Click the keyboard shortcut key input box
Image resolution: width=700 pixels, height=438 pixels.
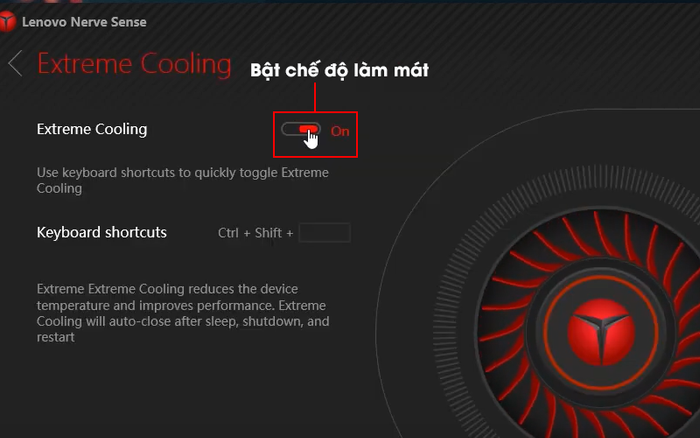click(x=325, y=233)
